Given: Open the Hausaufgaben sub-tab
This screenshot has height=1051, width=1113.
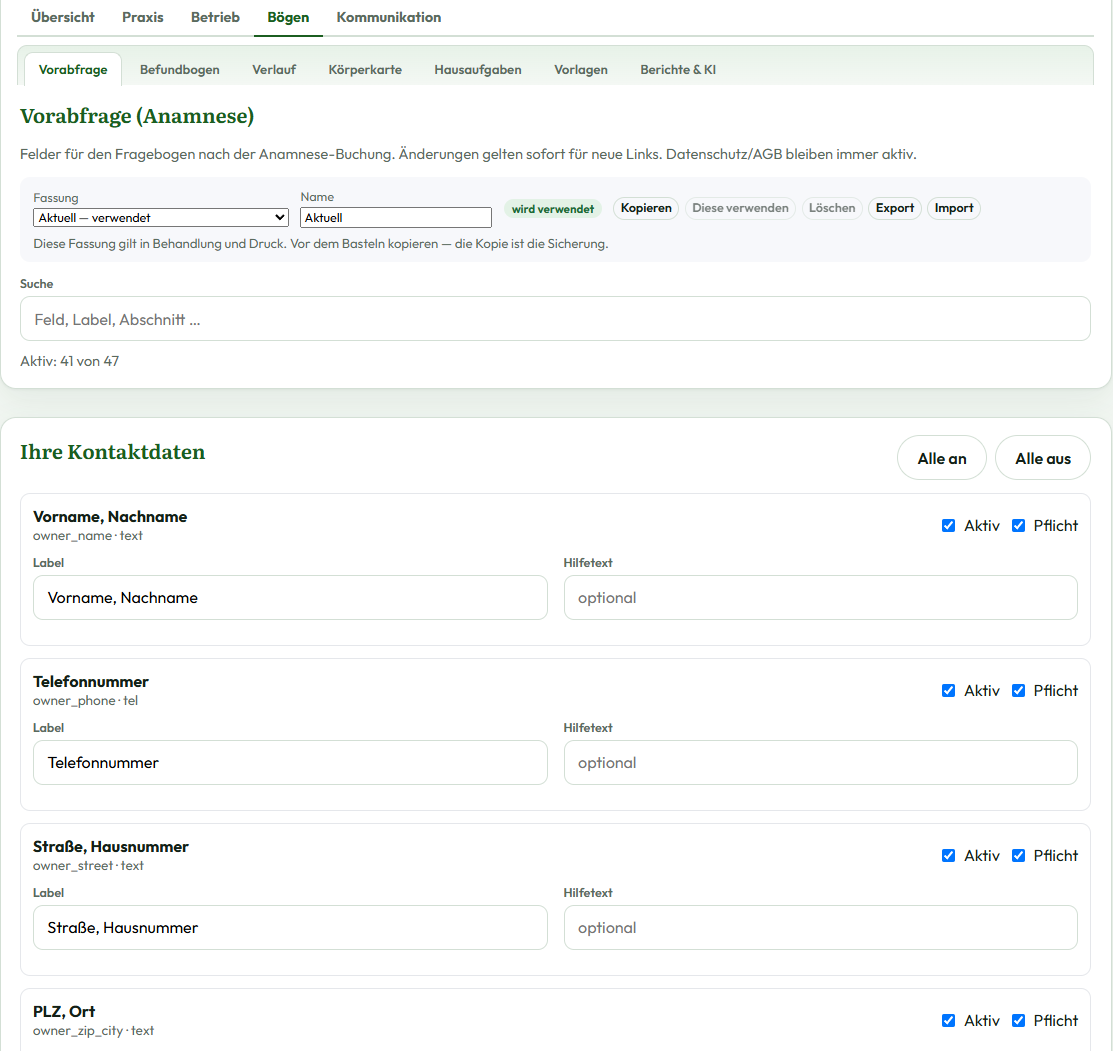Looking at the screenshot, I should pos(478,70).
